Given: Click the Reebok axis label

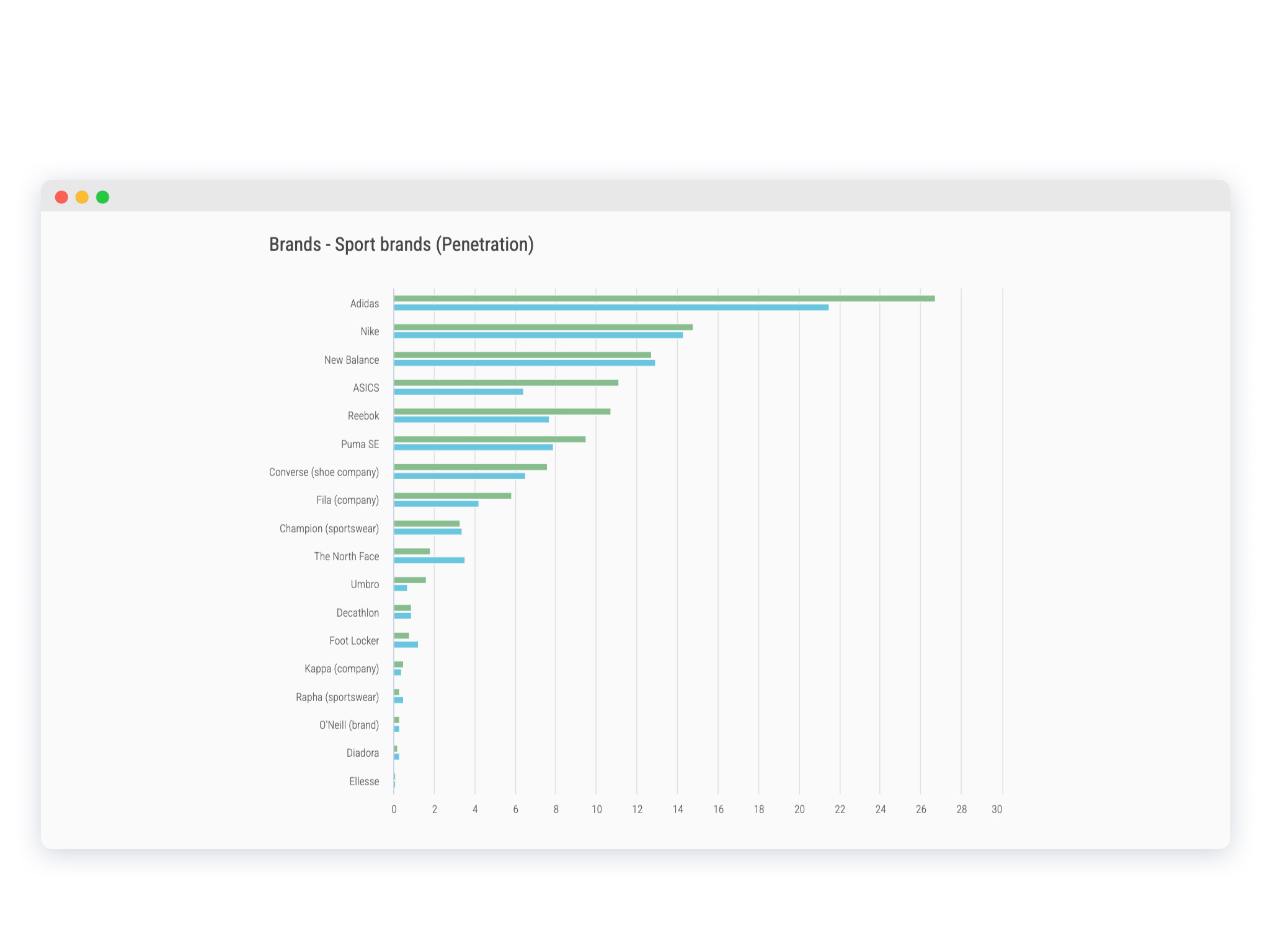Looking at the screenshot, I should tap(363, 416).
